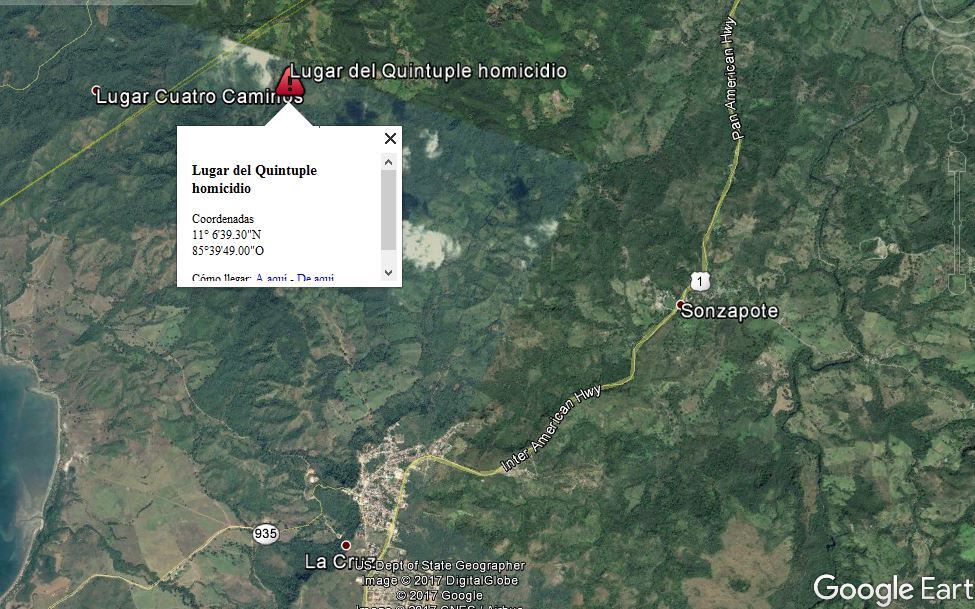Select the Lugar Cuatro Caminos placemark dot
Viewport: 975px width, 609px height.
[96, 90]
